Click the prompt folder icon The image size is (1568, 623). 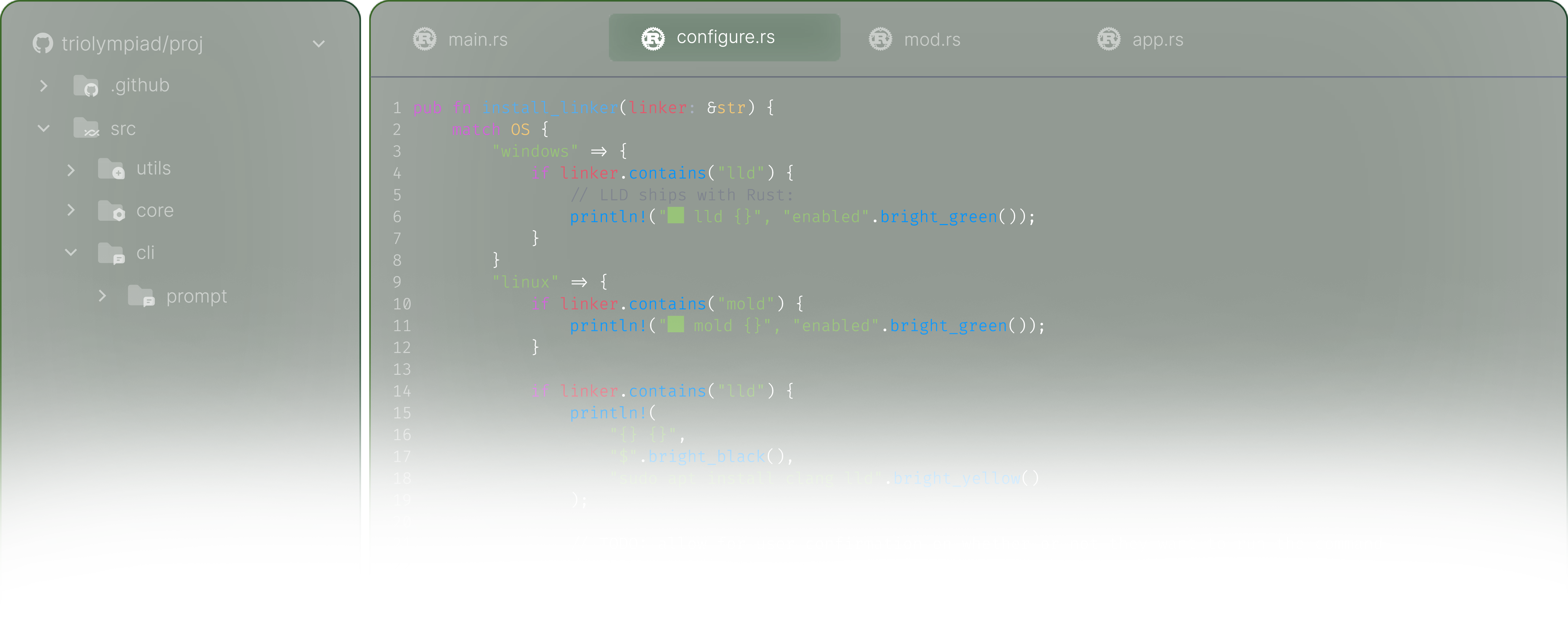(141, 296)
